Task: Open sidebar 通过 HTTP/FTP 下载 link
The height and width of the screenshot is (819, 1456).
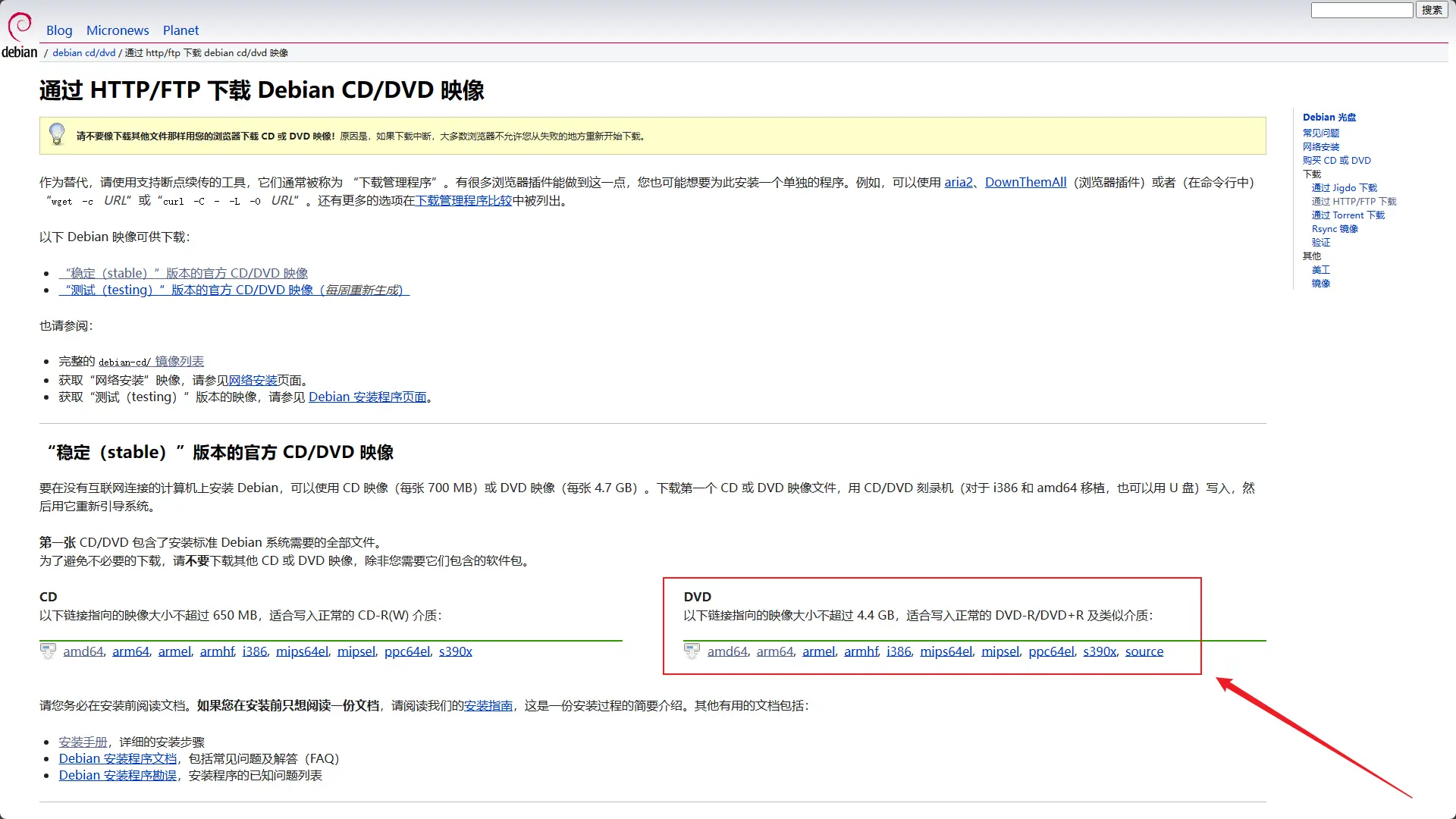Action: [1354, 202]
